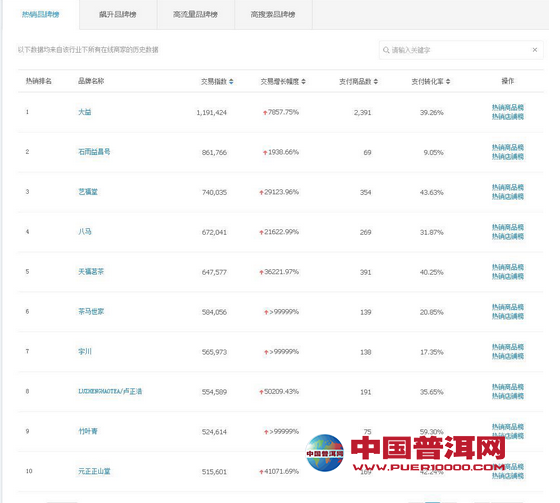Select growth value 41071.69%

(x=281, y=472)
